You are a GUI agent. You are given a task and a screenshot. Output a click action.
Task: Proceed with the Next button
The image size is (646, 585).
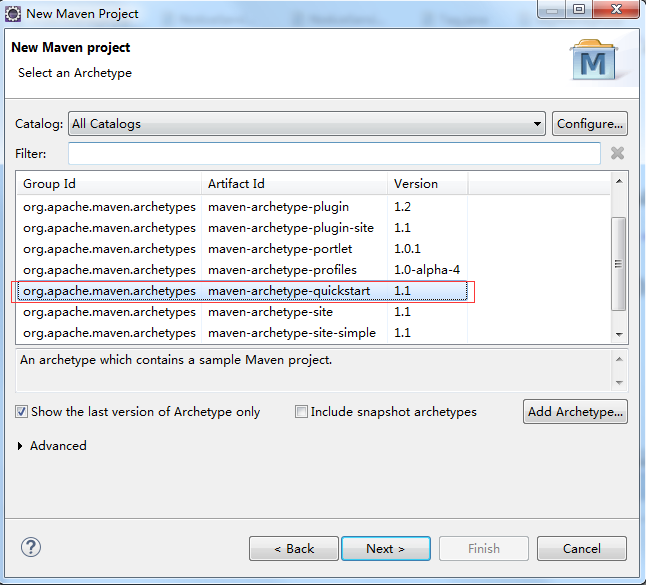386,549
